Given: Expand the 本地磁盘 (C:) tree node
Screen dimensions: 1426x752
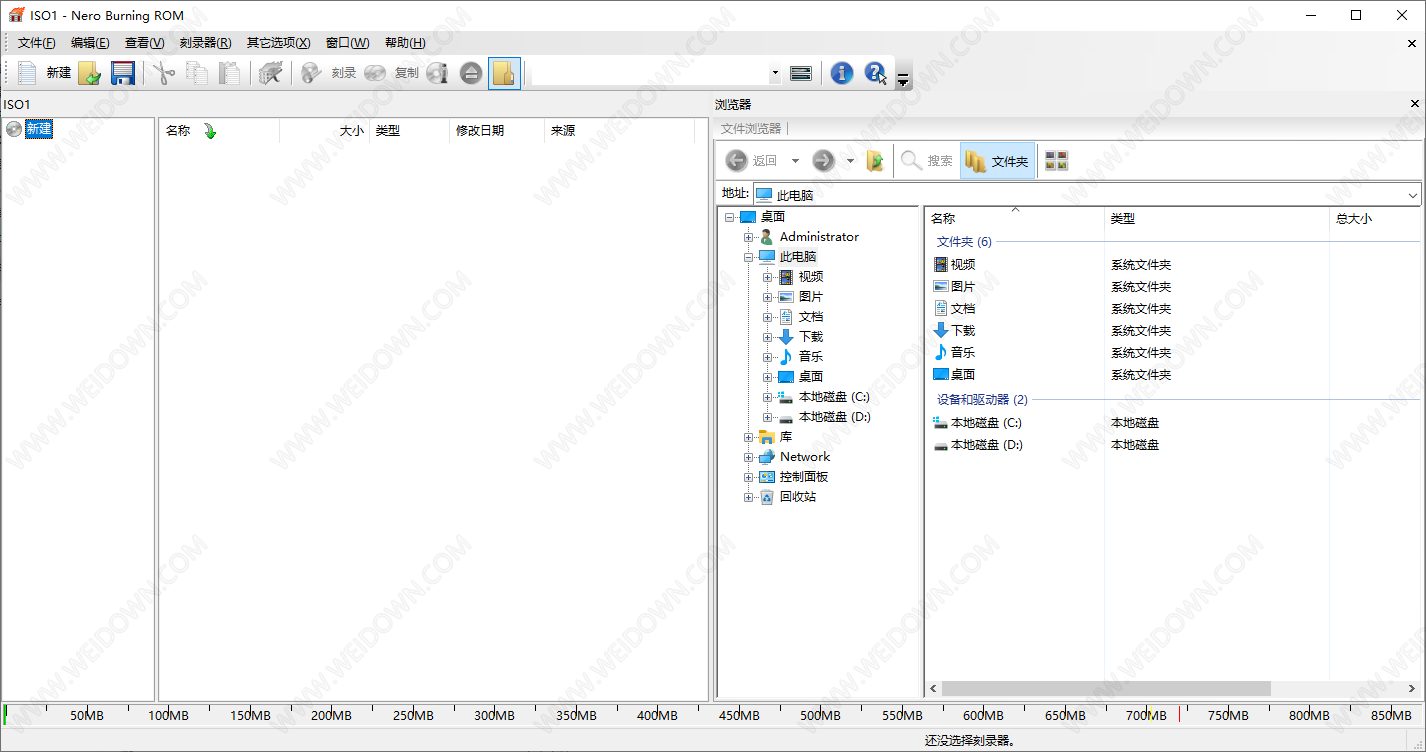Looking at the screenshot, I should 768,397.
